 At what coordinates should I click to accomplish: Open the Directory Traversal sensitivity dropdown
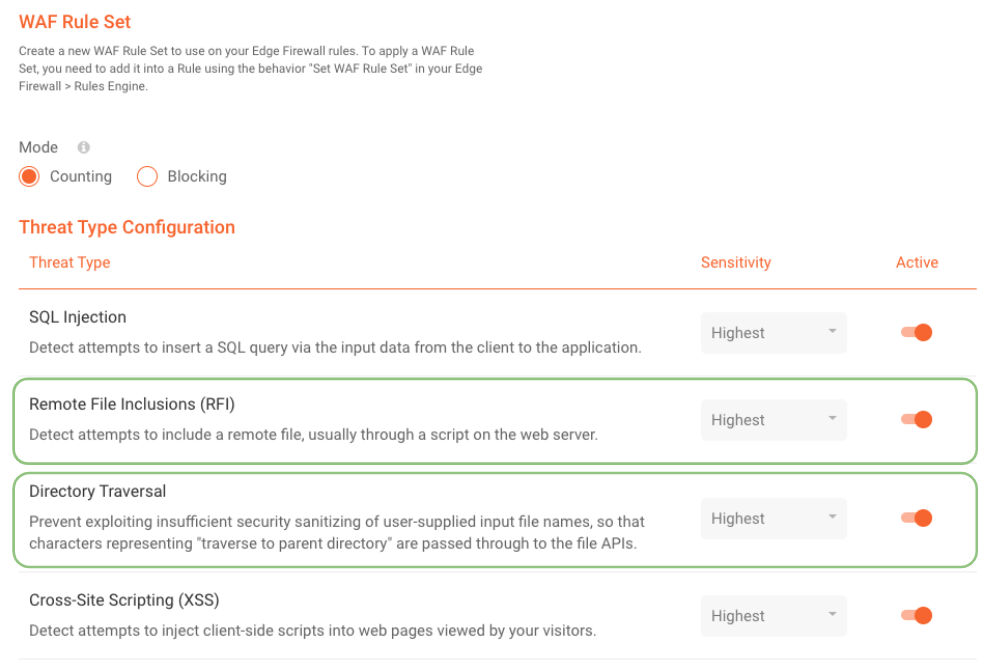click(773, 518)
